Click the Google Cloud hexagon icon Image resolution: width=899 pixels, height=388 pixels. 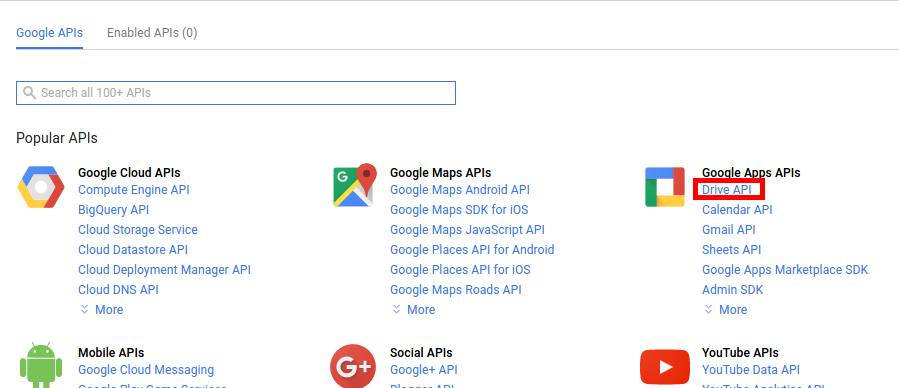(41, 187)
